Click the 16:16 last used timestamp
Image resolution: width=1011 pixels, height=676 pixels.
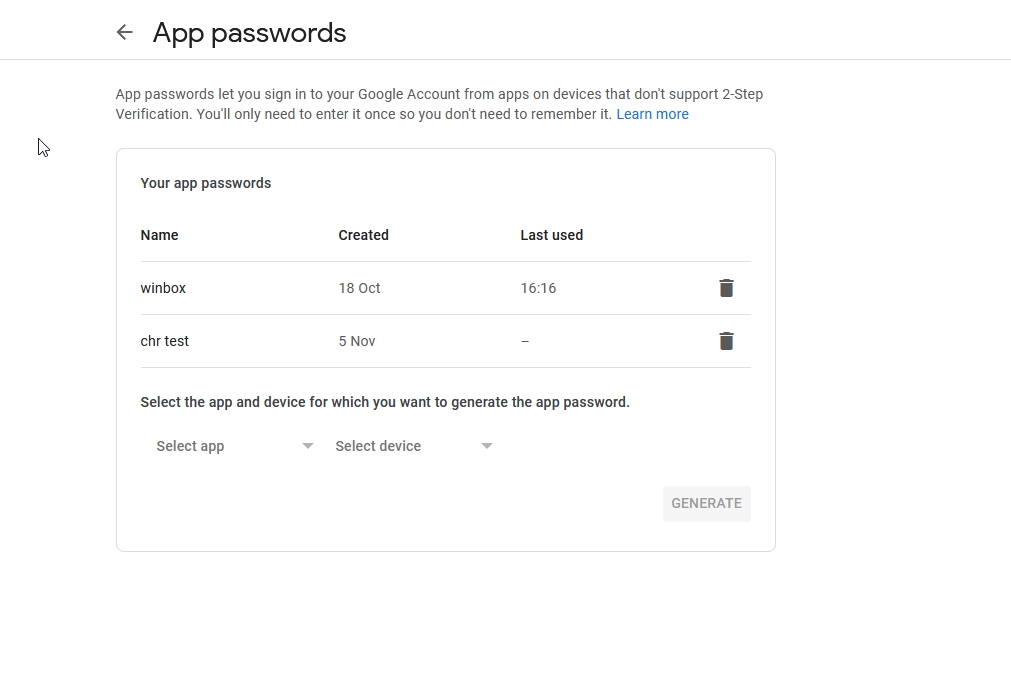(x=538, y=288)
